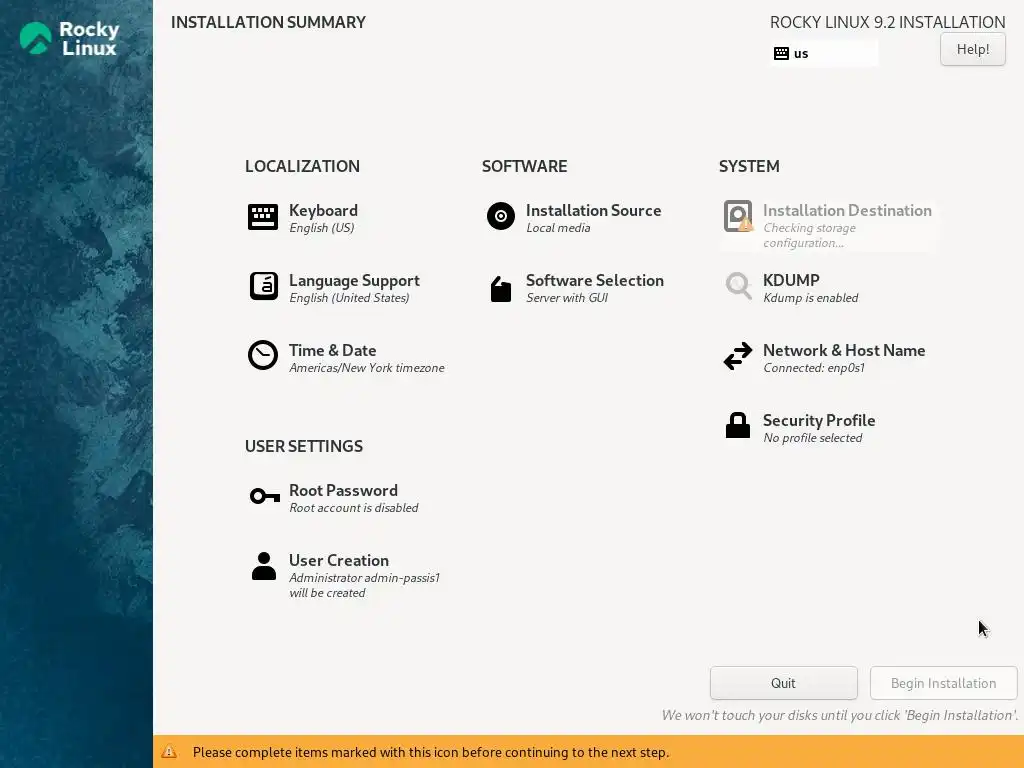This screenshot has width=1024, height=768.
Task: Click 'English (United States)' language text
Action: [349, 298]
